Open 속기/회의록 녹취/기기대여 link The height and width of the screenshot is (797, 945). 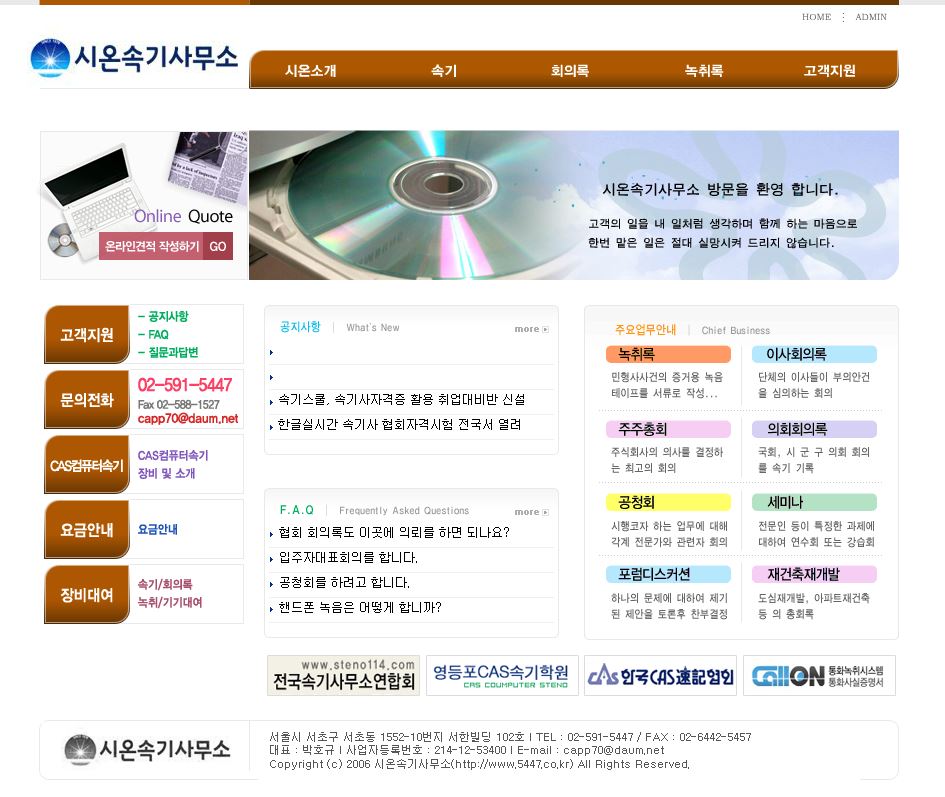click(169, 593)
